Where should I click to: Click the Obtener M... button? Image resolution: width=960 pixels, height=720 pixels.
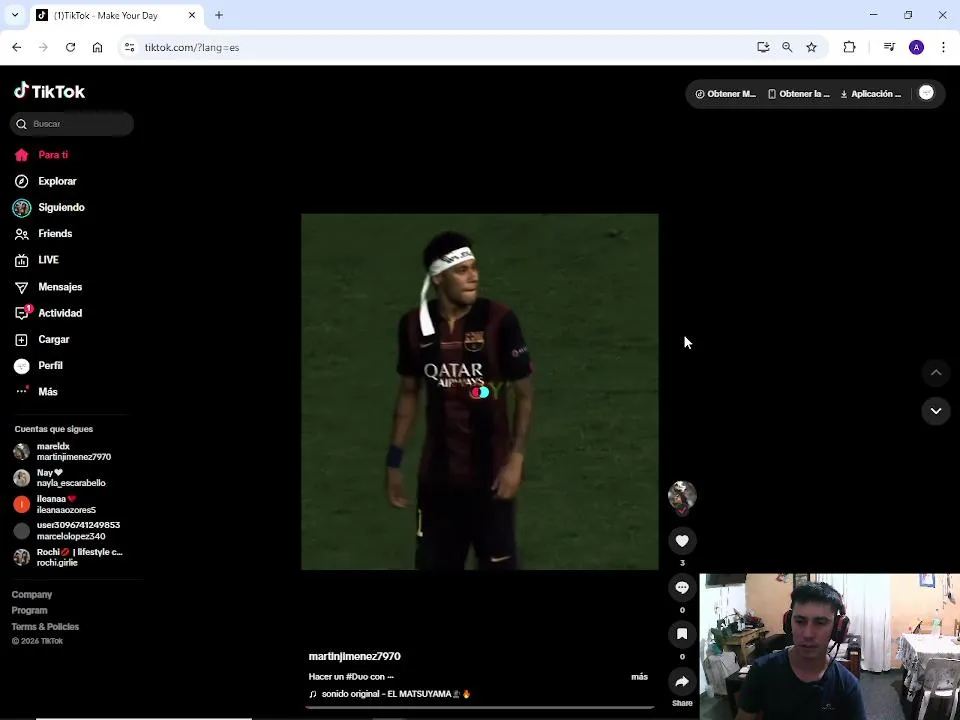[726, 94]
